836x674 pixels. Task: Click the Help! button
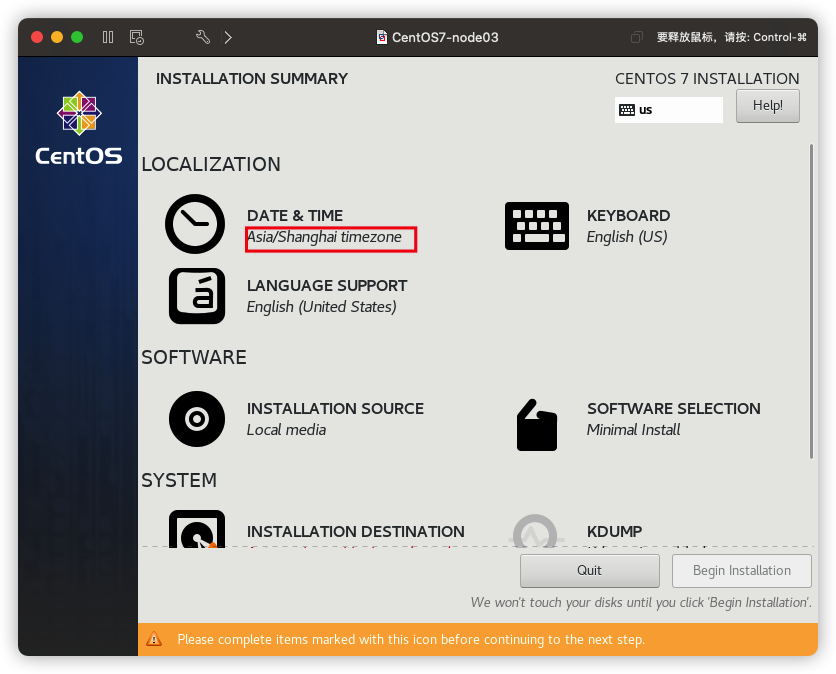(768, 106)
